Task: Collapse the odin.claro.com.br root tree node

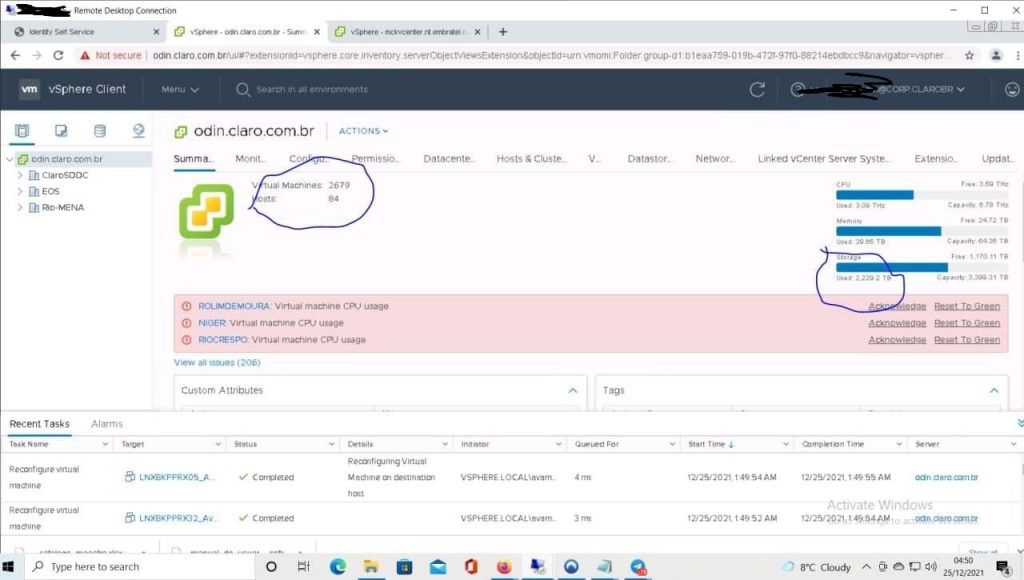Action: coord(9,159)
